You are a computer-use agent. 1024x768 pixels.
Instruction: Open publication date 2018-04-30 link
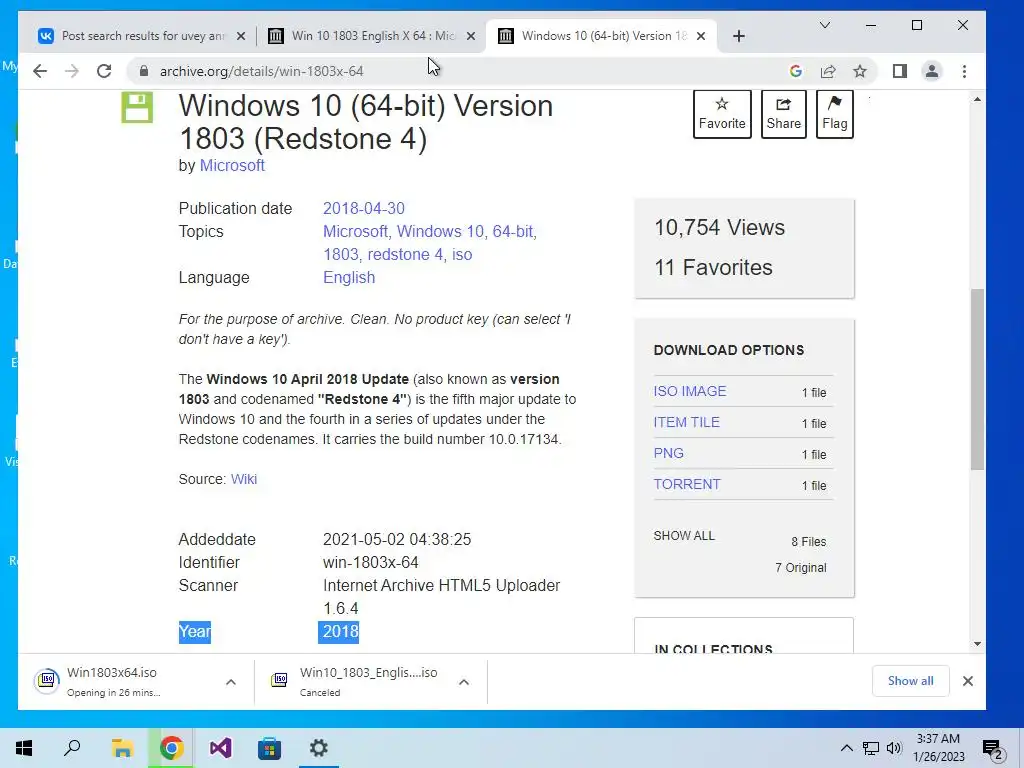pyautogui.click(x=364, y=208)
